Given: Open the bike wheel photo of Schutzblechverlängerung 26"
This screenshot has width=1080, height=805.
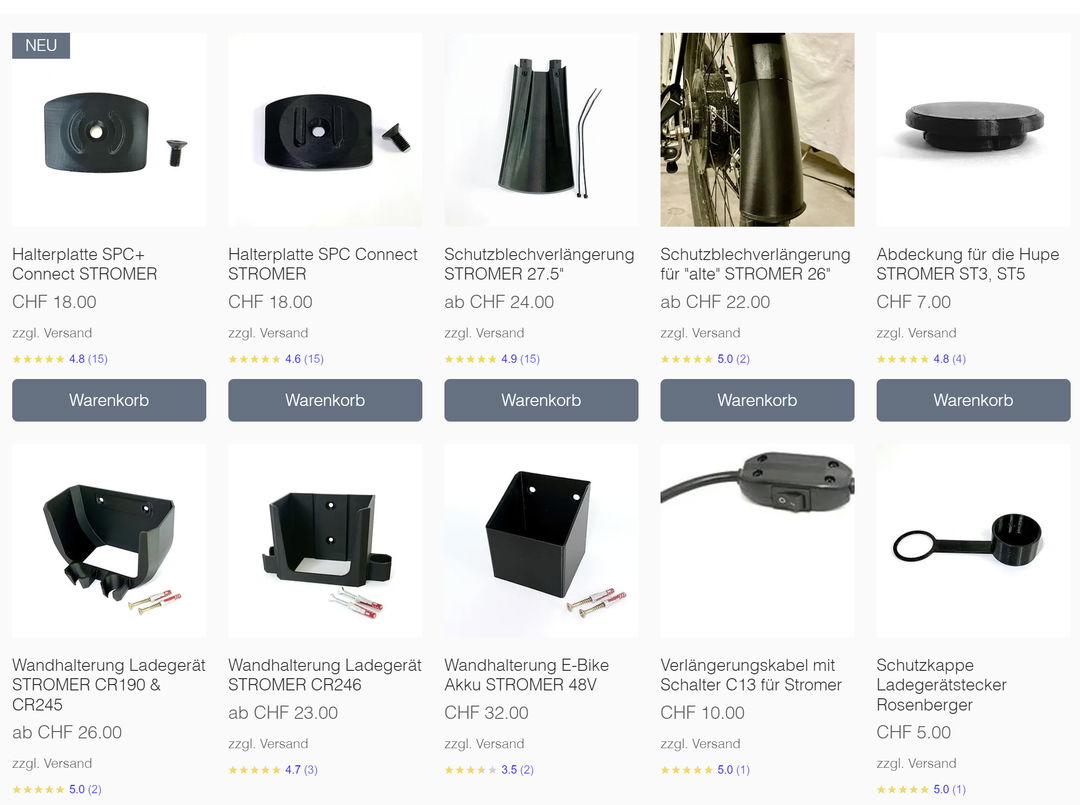Looking at the screenshot, I should tap(757, 129).
